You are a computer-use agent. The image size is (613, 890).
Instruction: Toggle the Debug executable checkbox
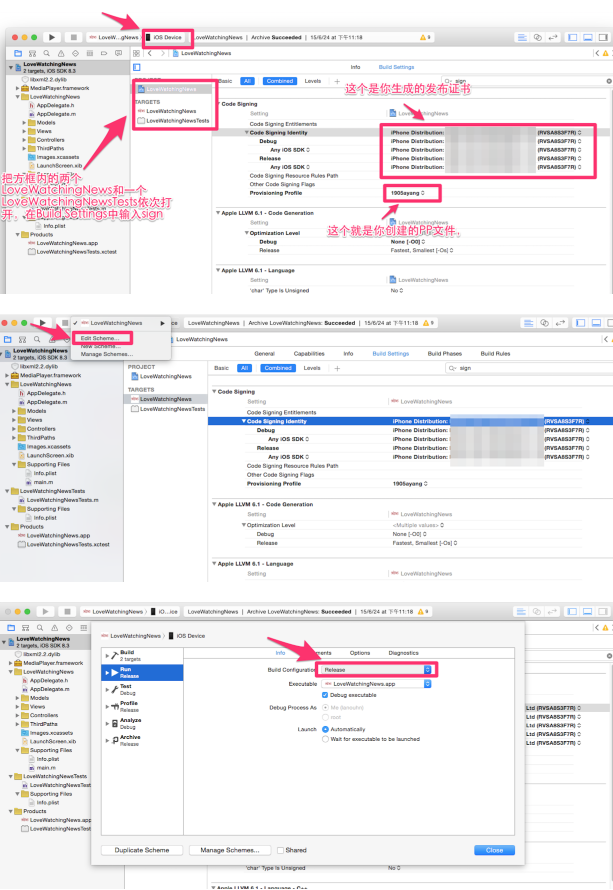325,695
